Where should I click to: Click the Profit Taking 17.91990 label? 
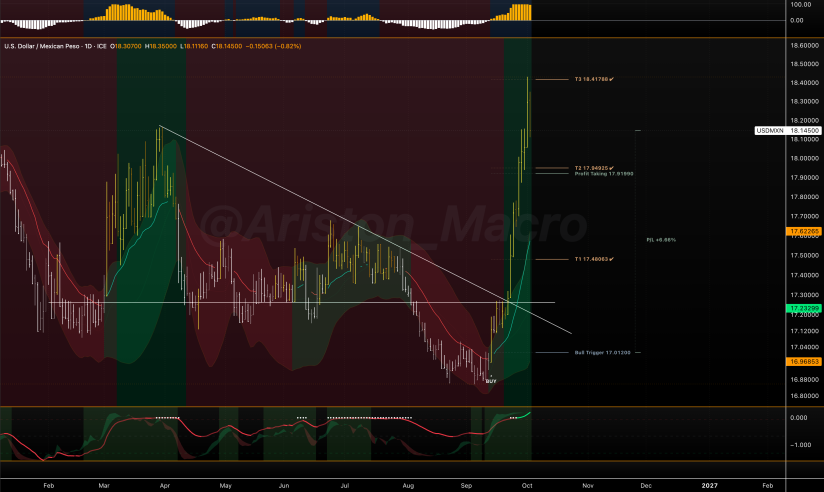604,174
